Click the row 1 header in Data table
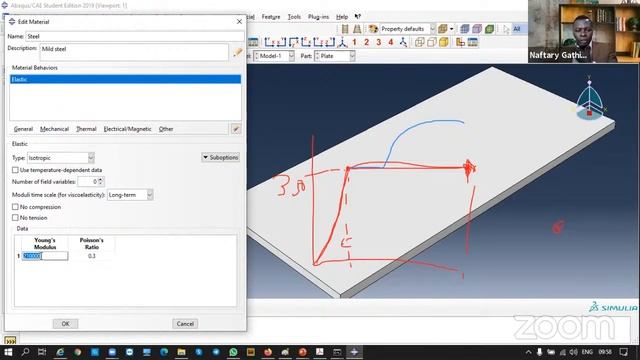Viewport: 640px width, 360px height. (18, 256)
